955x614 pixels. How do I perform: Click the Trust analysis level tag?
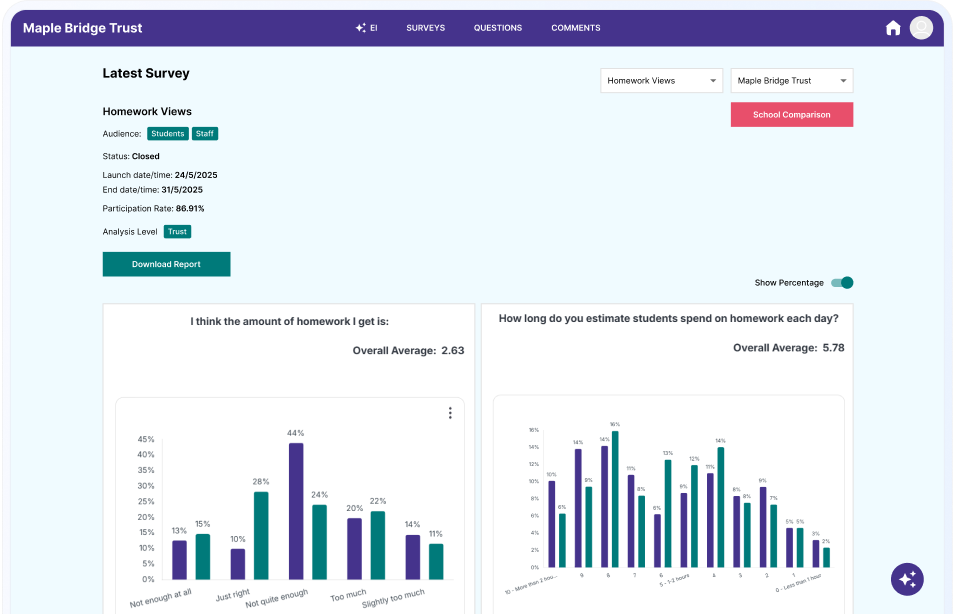(x=177, y=231)
